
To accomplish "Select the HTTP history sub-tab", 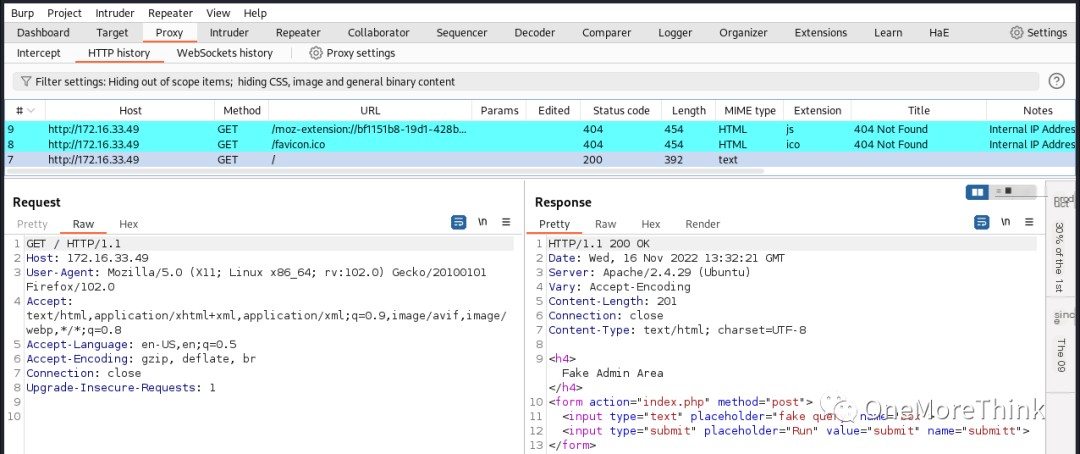I will (x=118, y=53).
